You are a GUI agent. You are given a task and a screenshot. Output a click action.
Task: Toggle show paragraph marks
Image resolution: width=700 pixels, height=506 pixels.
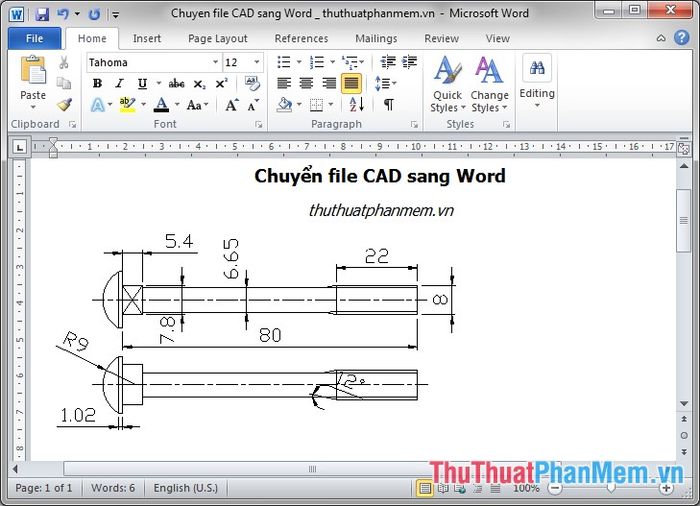point(389,105)
